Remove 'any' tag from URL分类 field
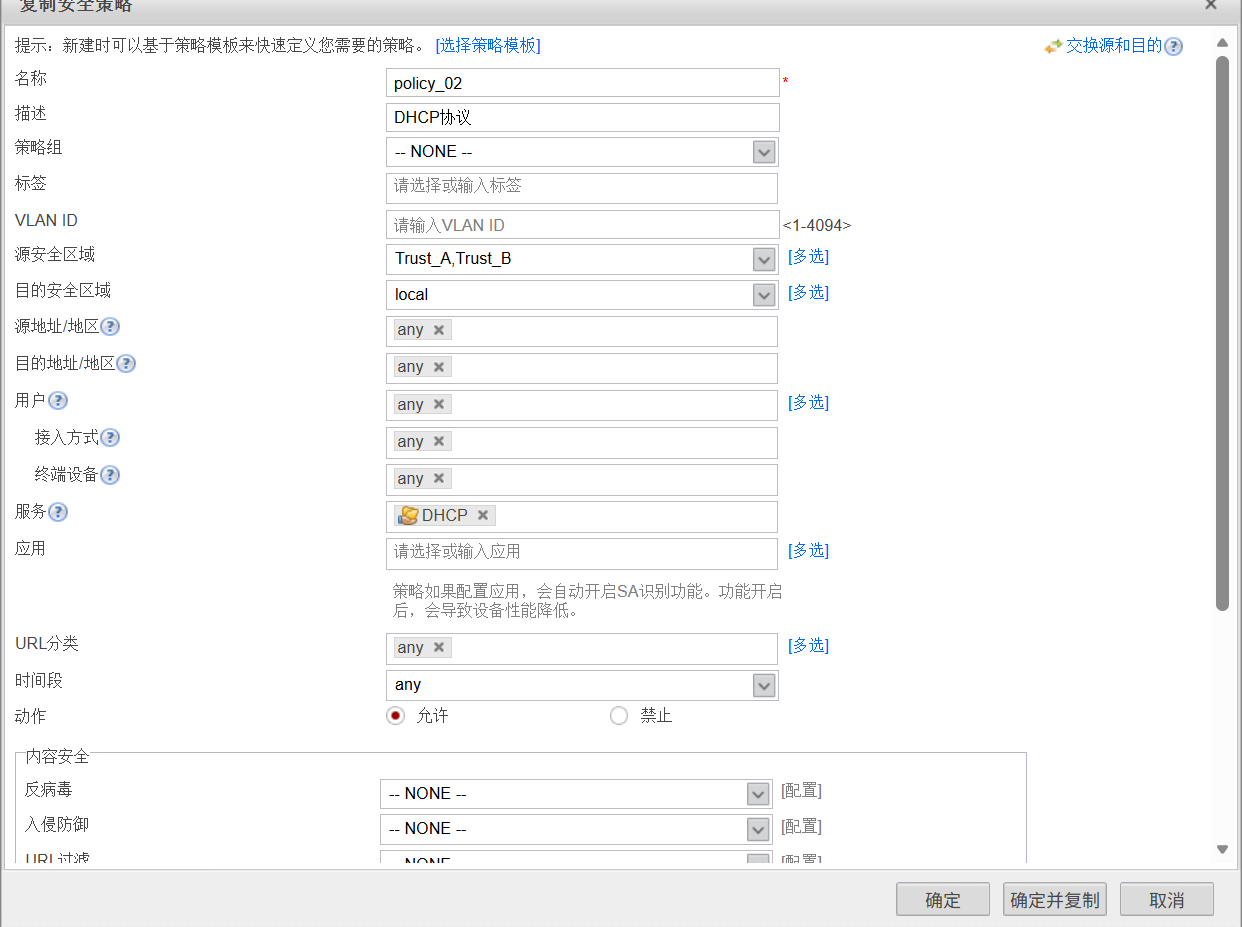 tap(438, 647)
